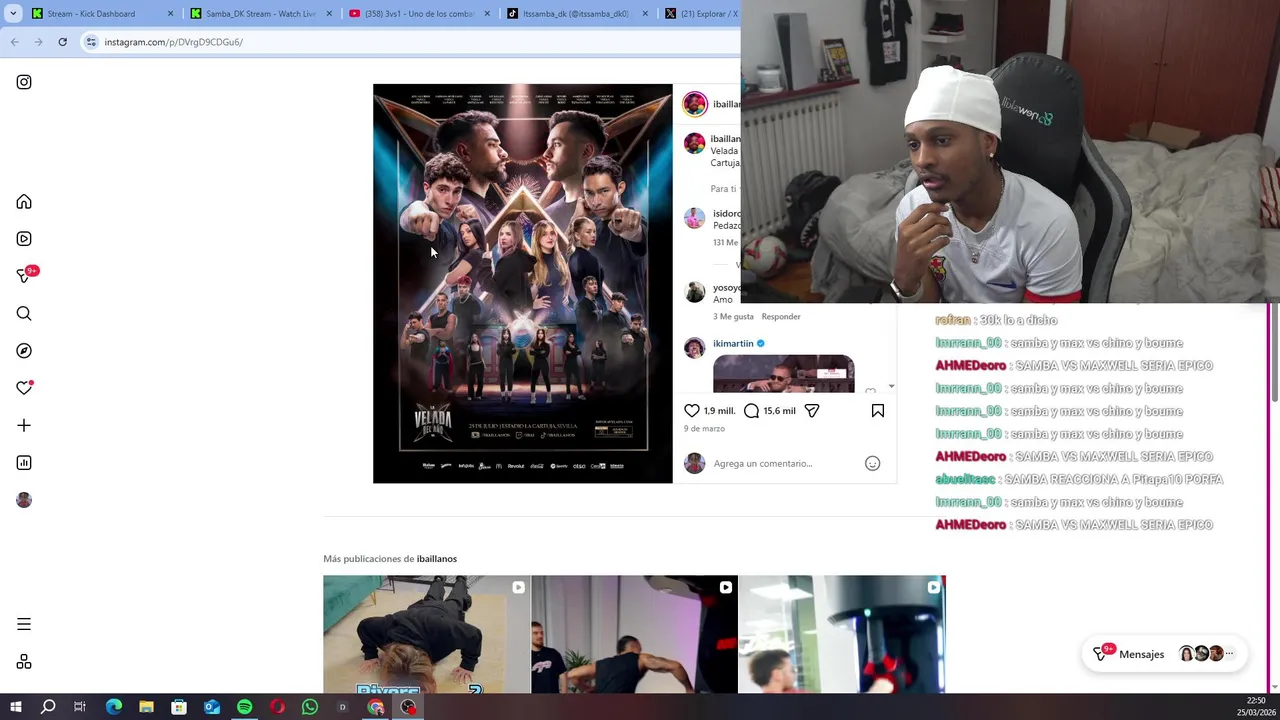Click 3 Me gusta on comment
Viewport: 1280px width, 720px height.
[733, 317]
